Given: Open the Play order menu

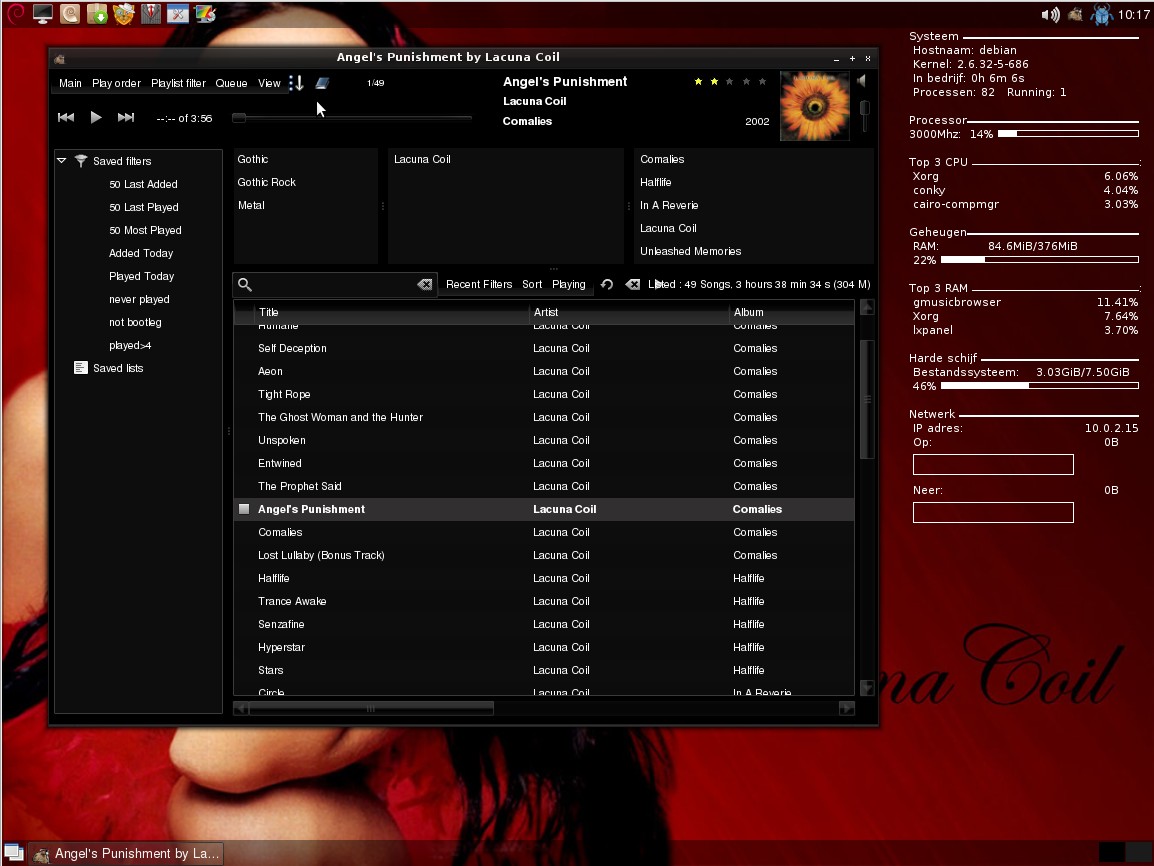Looking at the screenshot, I should coord(116,83).
